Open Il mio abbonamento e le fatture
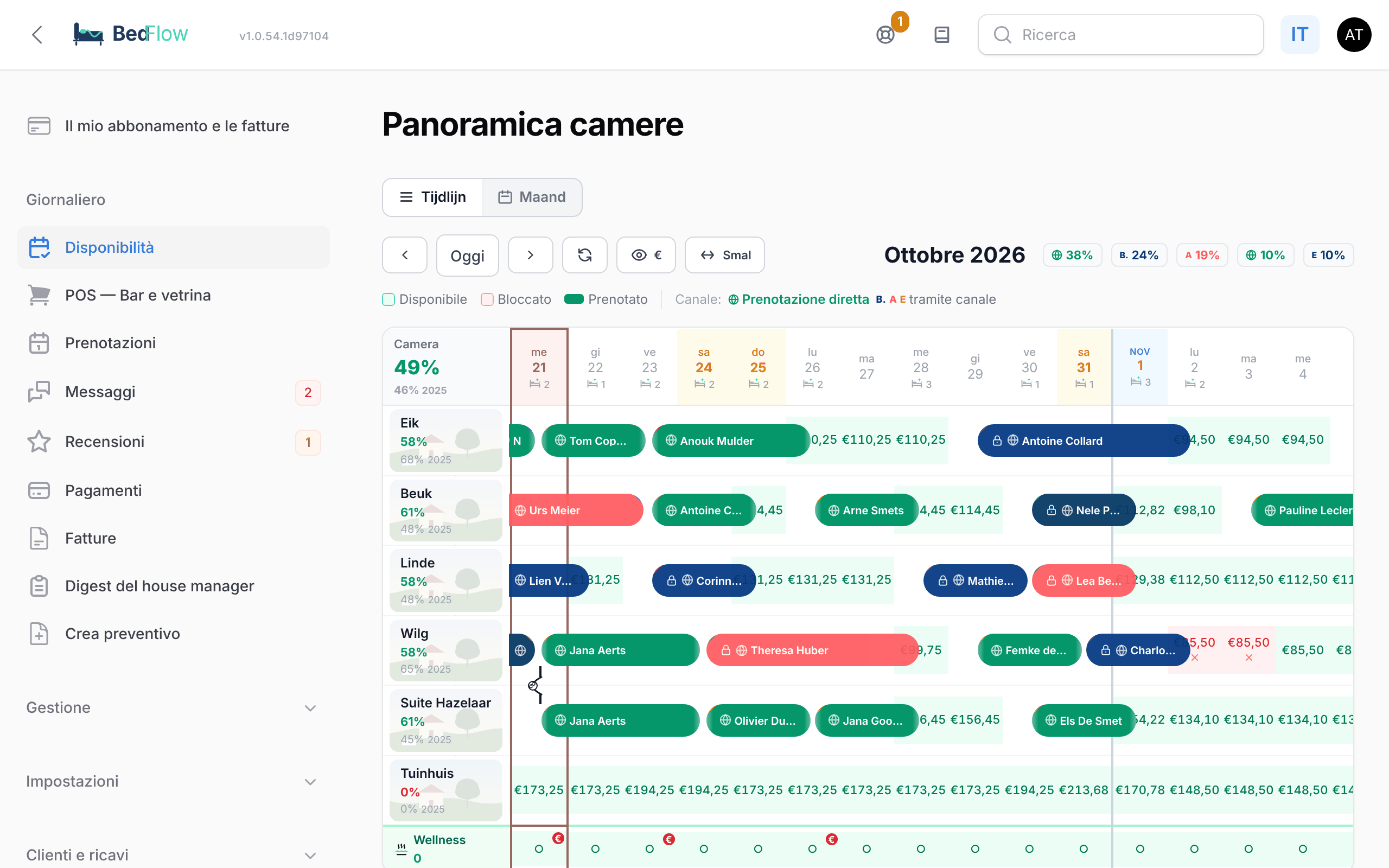 click(173, 126)
